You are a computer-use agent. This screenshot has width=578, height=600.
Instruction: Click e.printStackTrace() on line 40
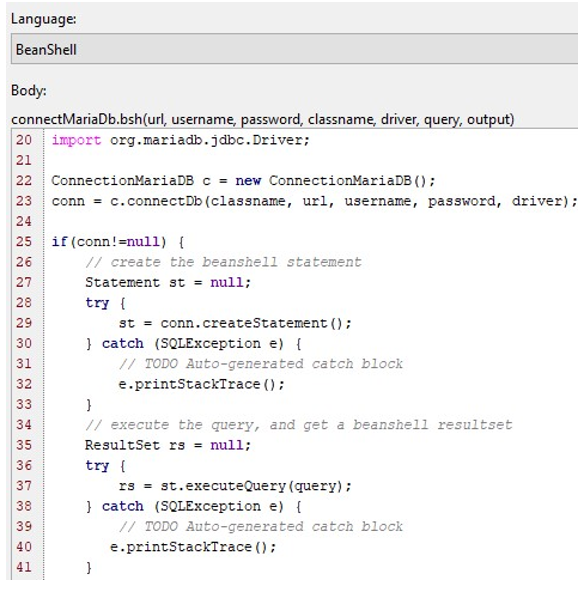(x=193, y=547)
